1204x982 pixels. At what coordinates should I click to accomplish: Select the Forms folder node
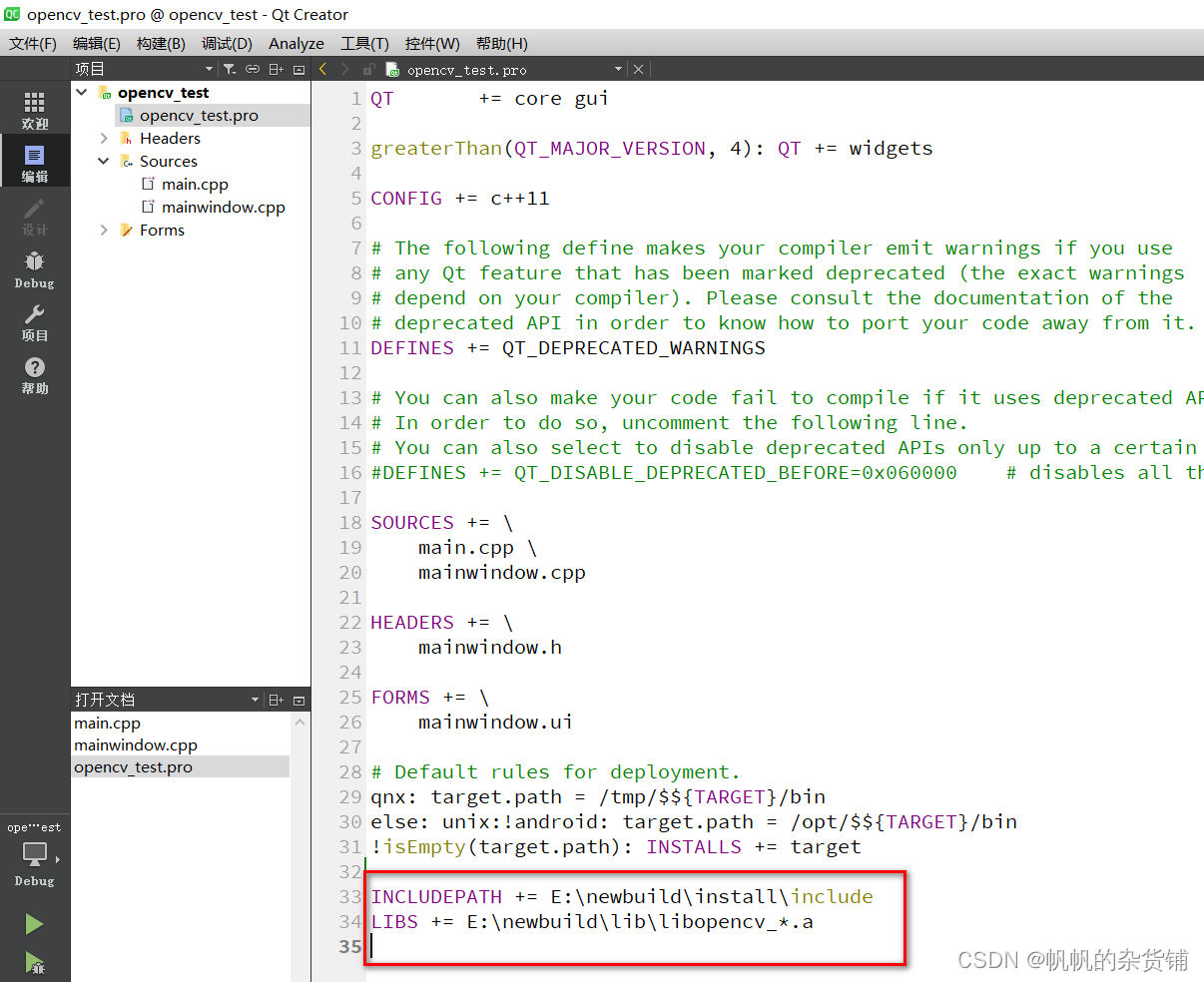(x=162, y=230)
